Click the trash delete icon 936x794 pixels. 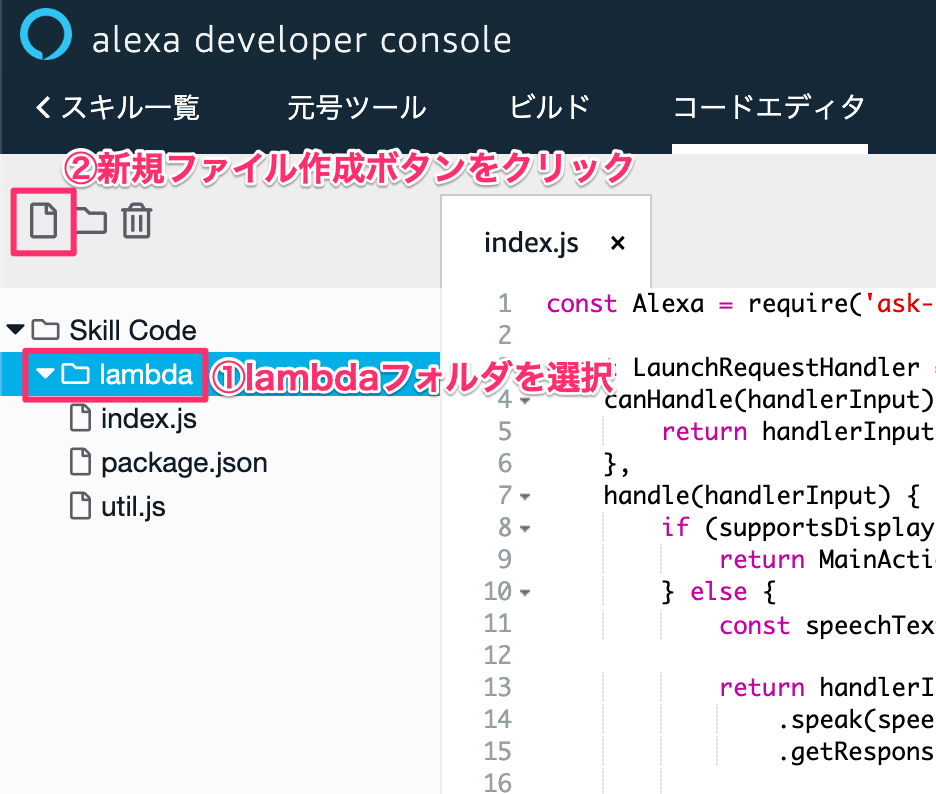(137, 221)
